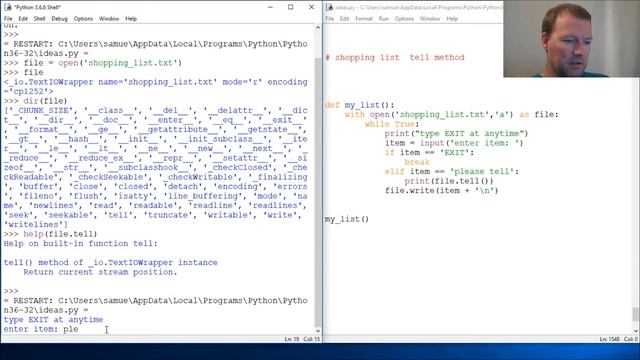The height and width of the screenshot is (360, 640).
Task: Click ideas.py editor title bar icon
Action: [329, 7]
